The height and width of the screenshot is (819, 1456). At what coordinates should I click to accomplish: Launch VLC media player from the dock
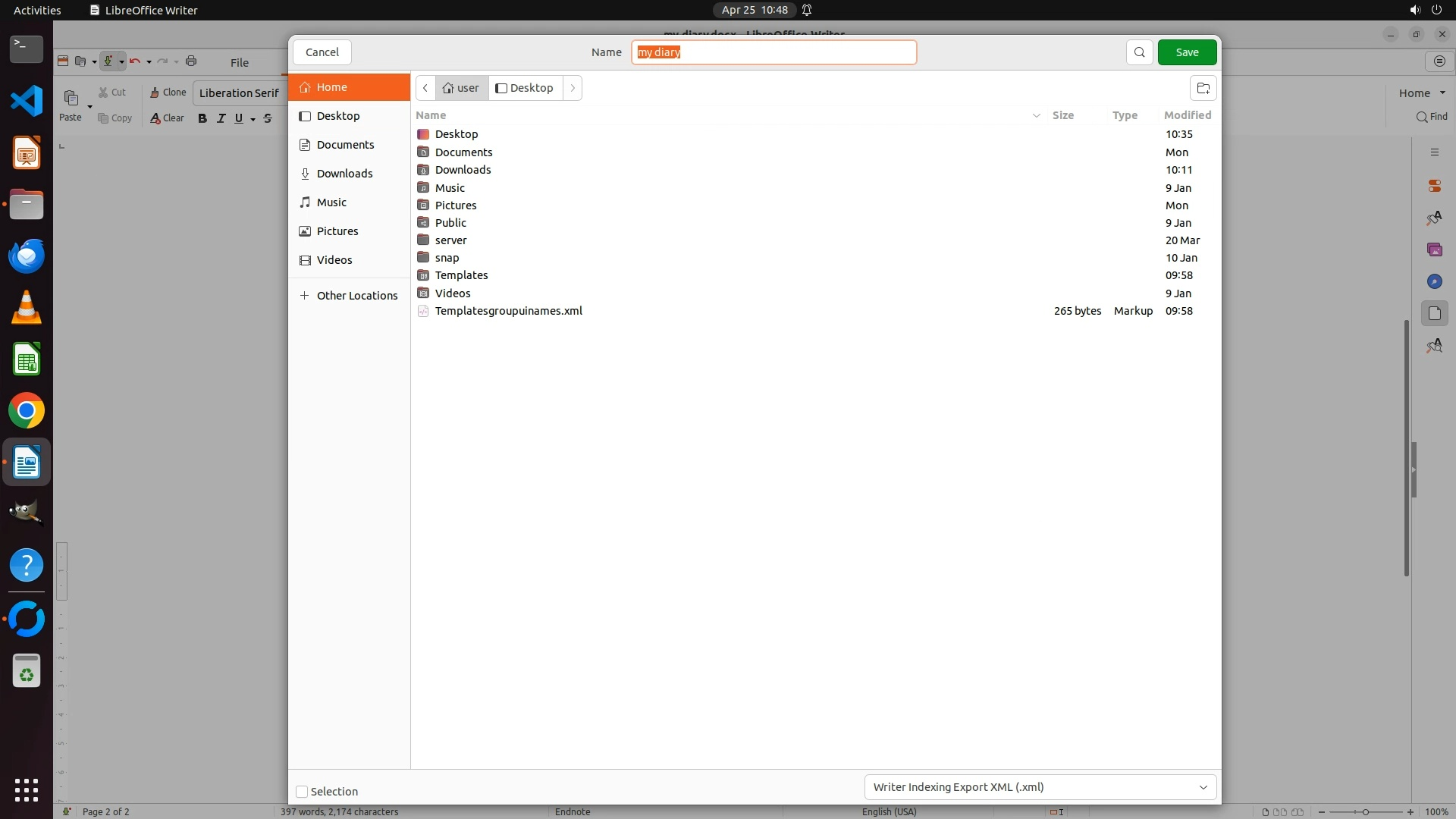click(27, 308)
